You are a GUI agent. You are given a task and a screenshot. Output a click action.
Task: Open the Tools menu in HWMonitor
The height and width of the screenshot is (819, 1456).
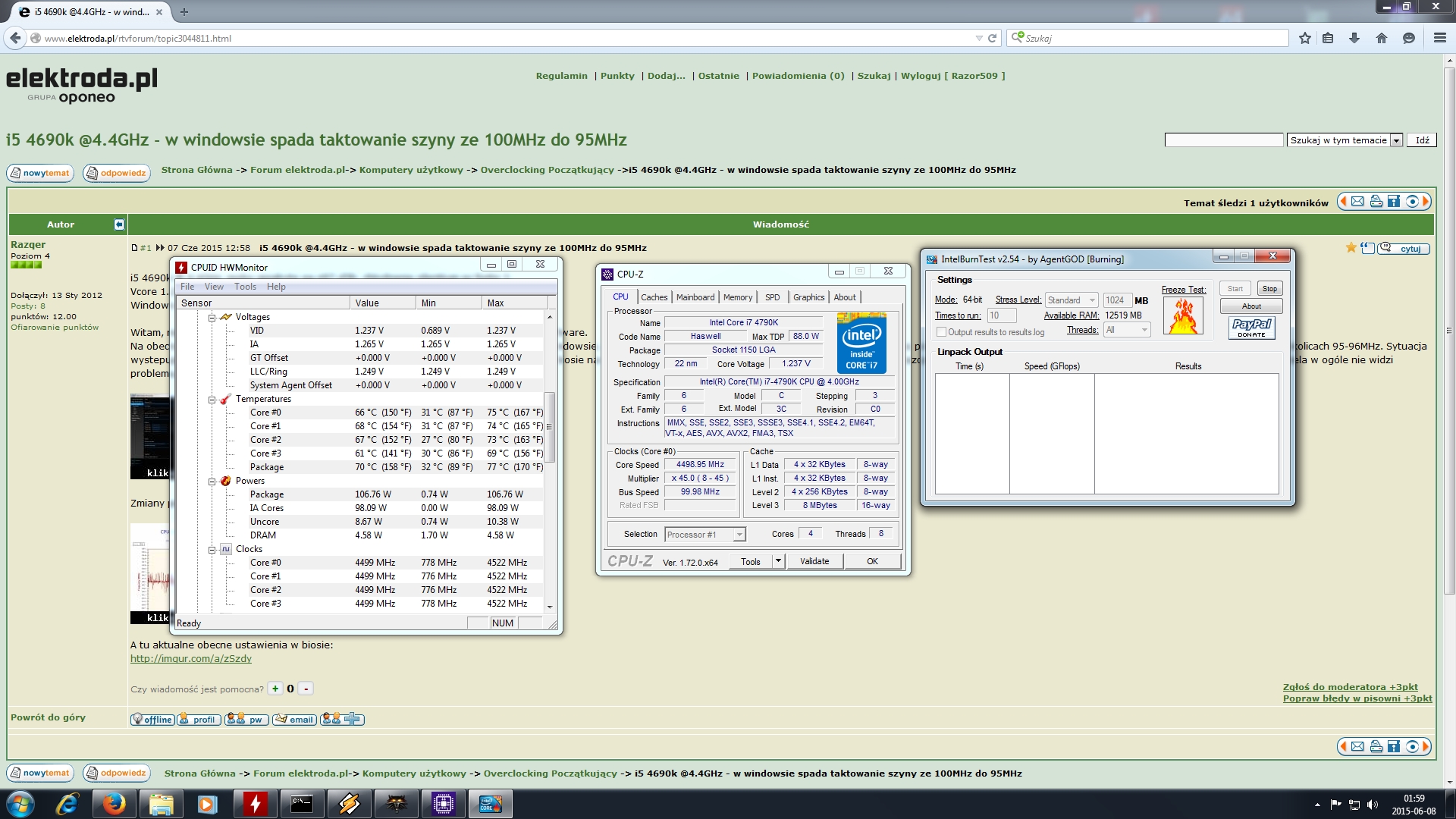point(245,287)
